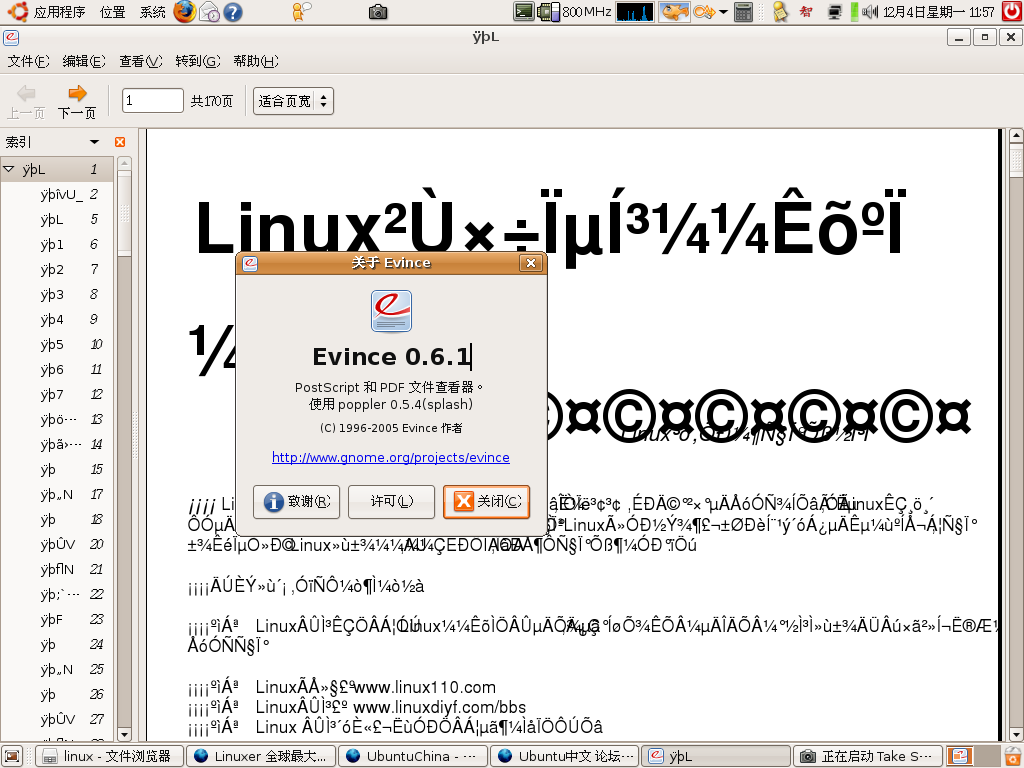Image resolution: width=1024 pixels, height=768 pixels.
Task: Click the 下一页 next page arrow
Action: [x=77, y=102]
